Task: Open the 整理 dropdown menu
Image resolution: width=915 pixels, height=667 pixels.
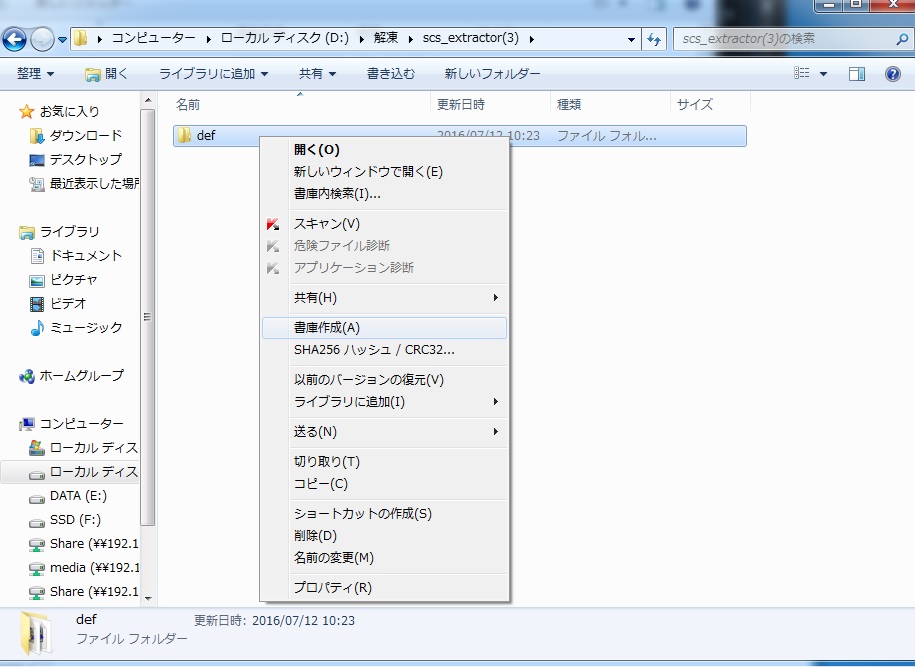Action: 35,74
